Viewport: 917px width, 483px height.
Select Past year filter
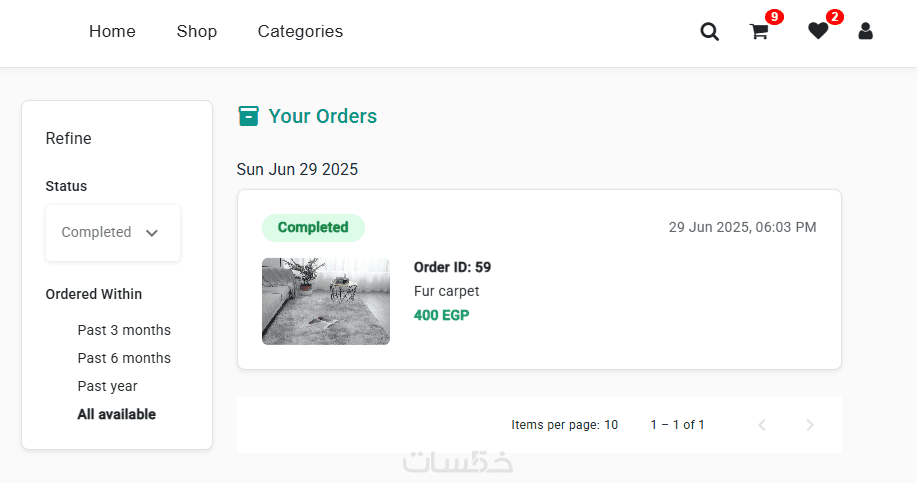point(108,386)
